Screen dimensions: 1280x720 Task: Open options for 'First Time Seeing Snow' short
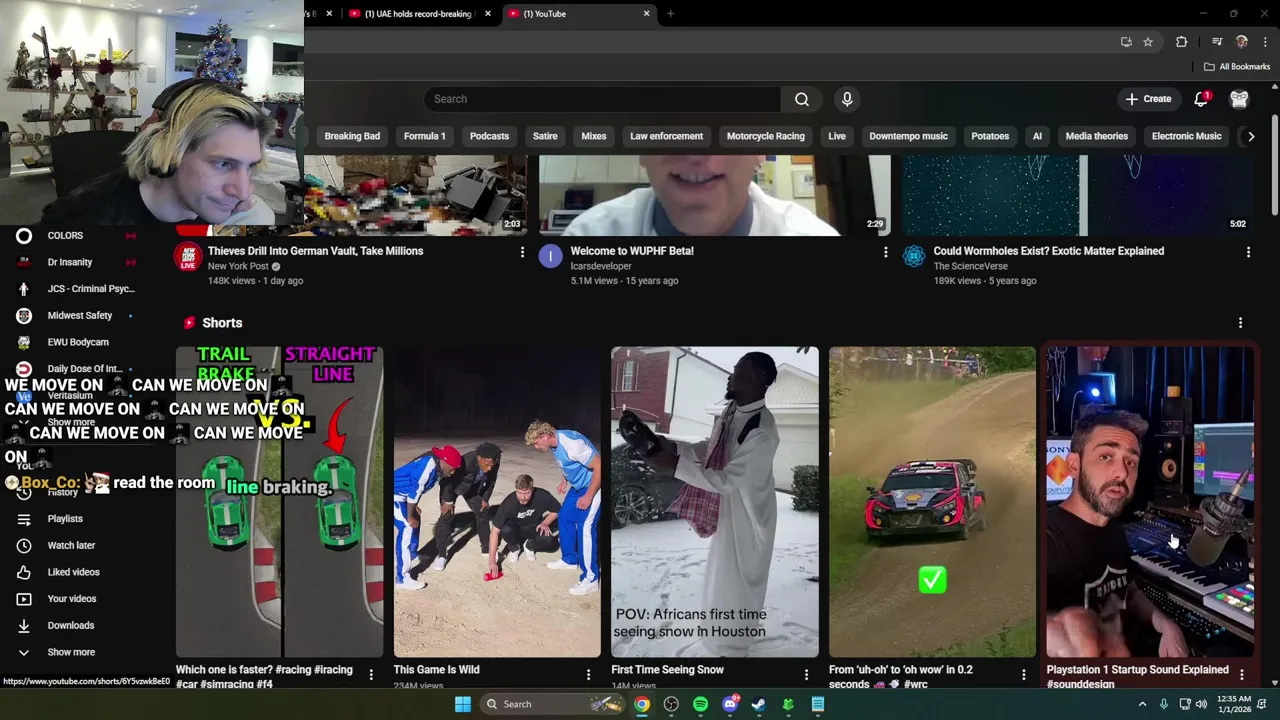[806, 675]
